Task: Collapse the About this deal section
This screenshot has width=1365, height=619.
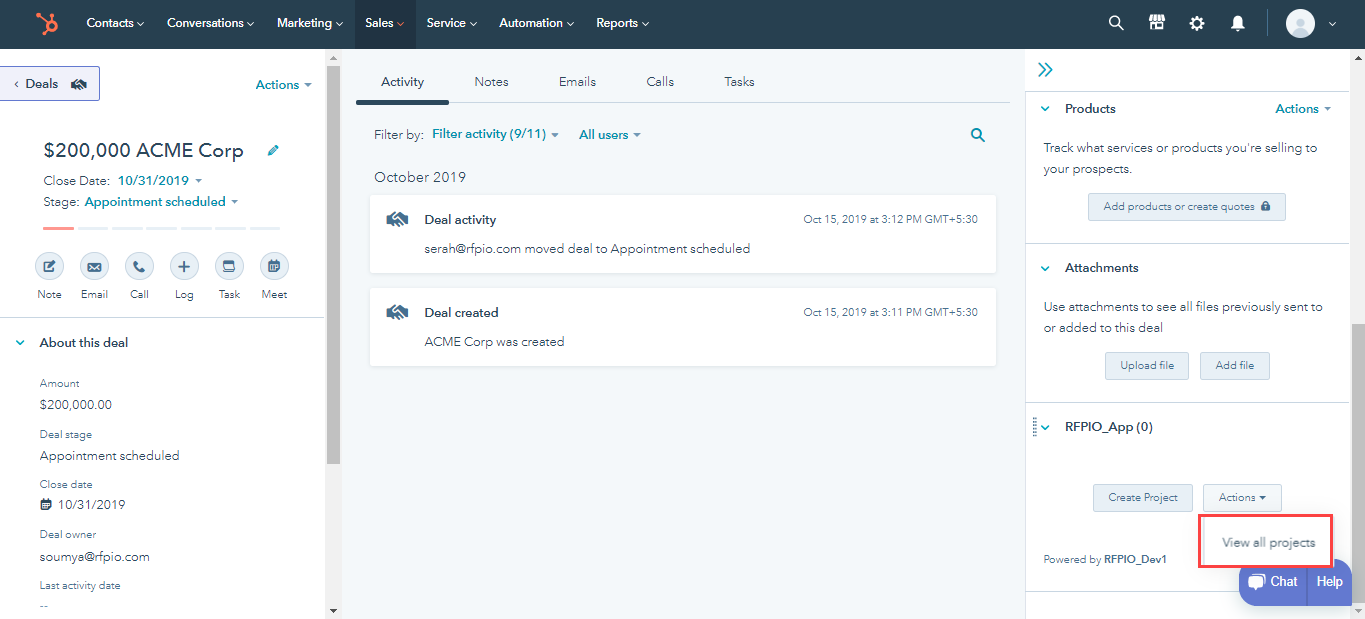Action: click(20, 343)
